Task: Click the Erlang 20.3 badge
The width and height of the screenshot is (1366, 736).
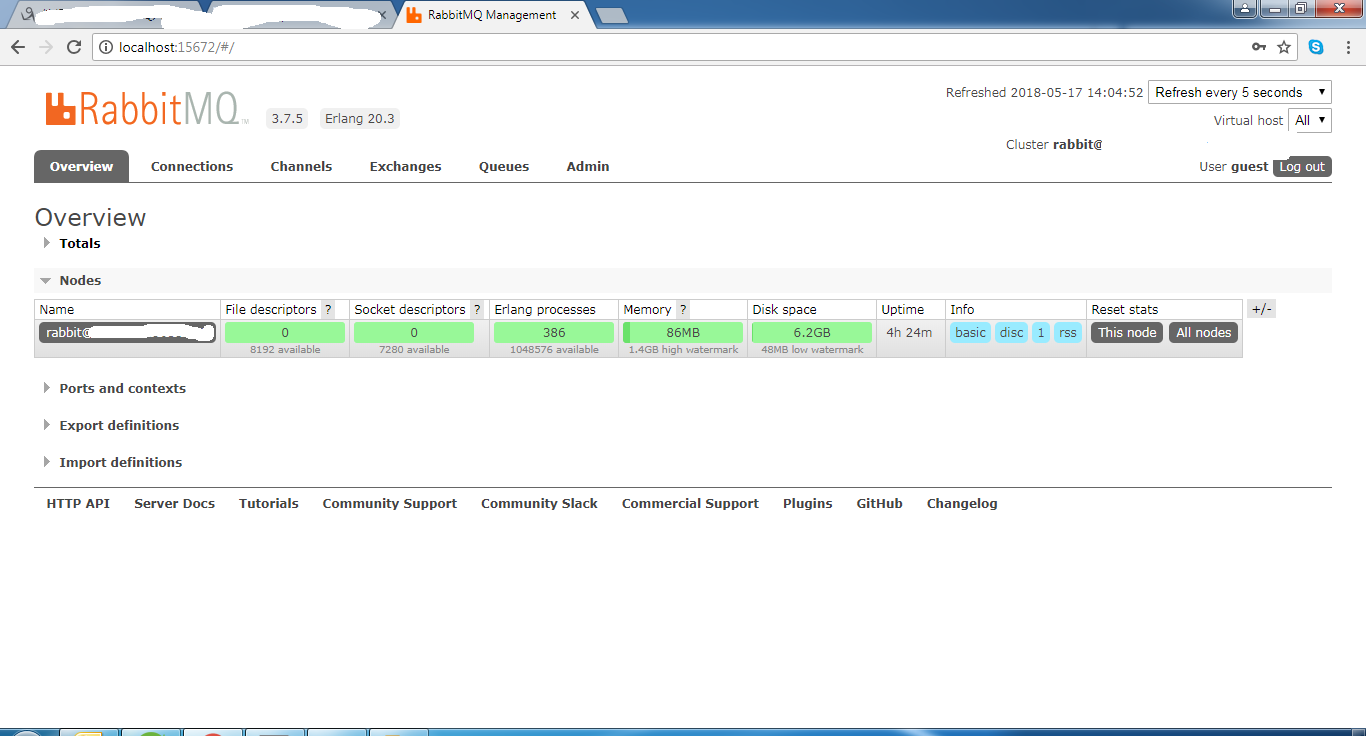Action: 360,118
